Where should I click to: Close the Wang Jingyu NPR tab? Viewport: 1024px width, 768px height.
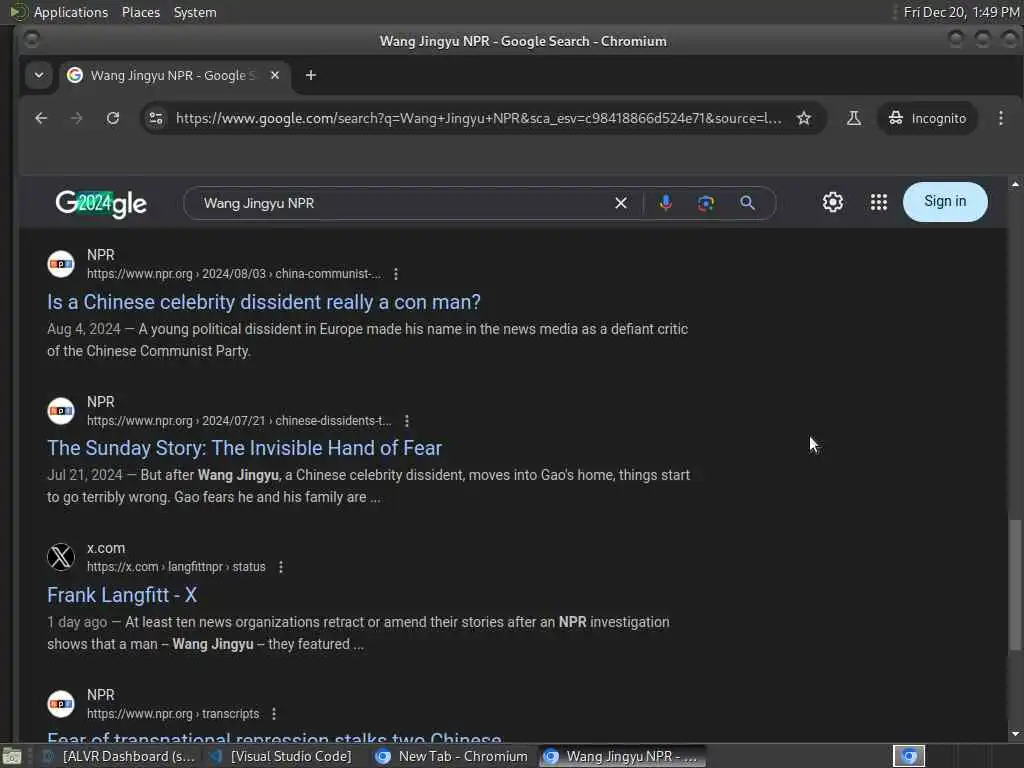pyautogui.click(x=275, y=75)
